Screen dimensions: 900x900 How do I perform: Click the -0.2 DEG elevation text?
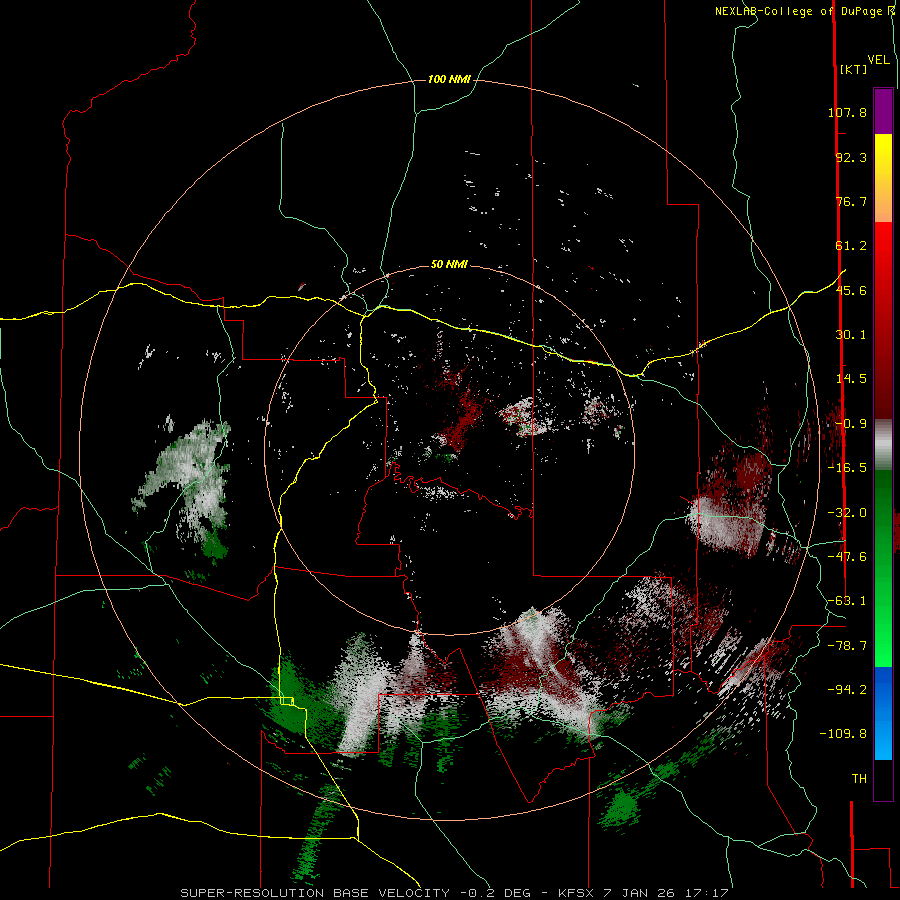tap(496, 893)
